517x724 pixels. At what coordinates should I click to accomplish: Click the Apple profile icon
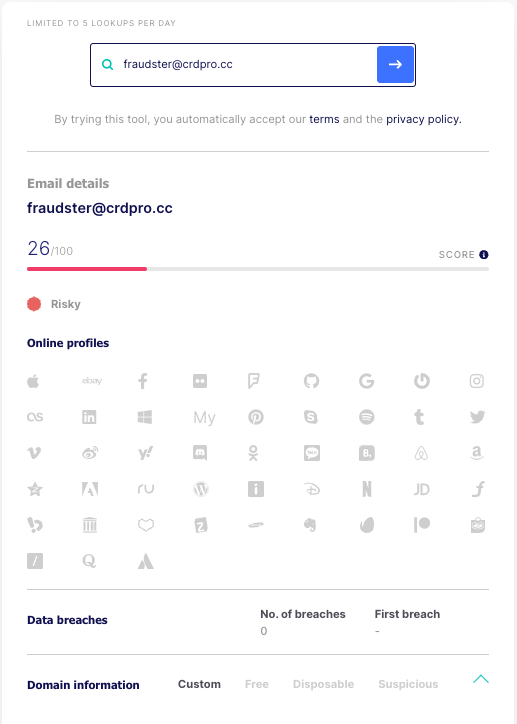[x=33, y=381]
